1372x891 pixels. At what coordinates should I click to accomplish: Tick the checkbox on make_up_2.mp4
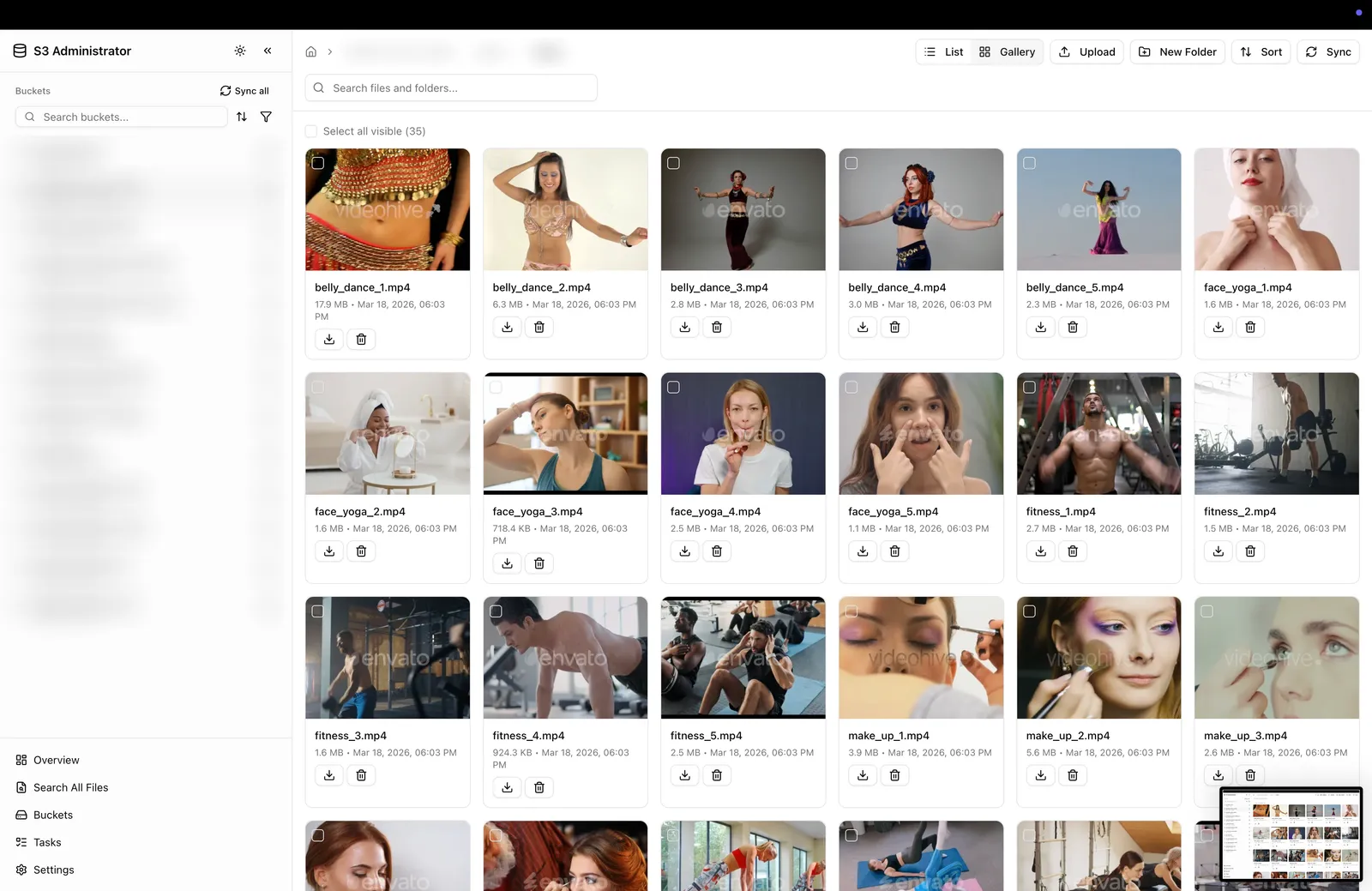(1030, 611)
